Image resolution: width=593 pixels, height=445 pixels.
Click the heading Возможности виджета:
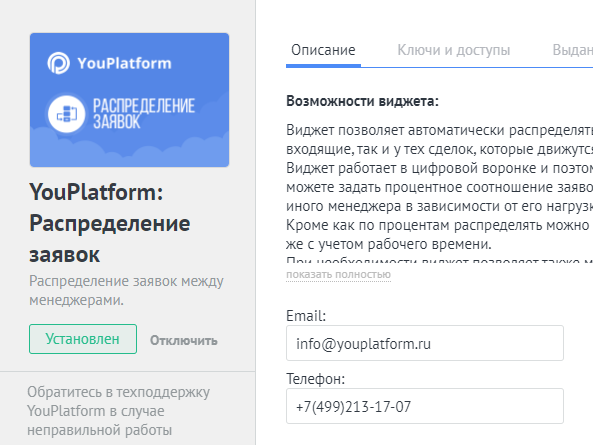tap(362, 101)
